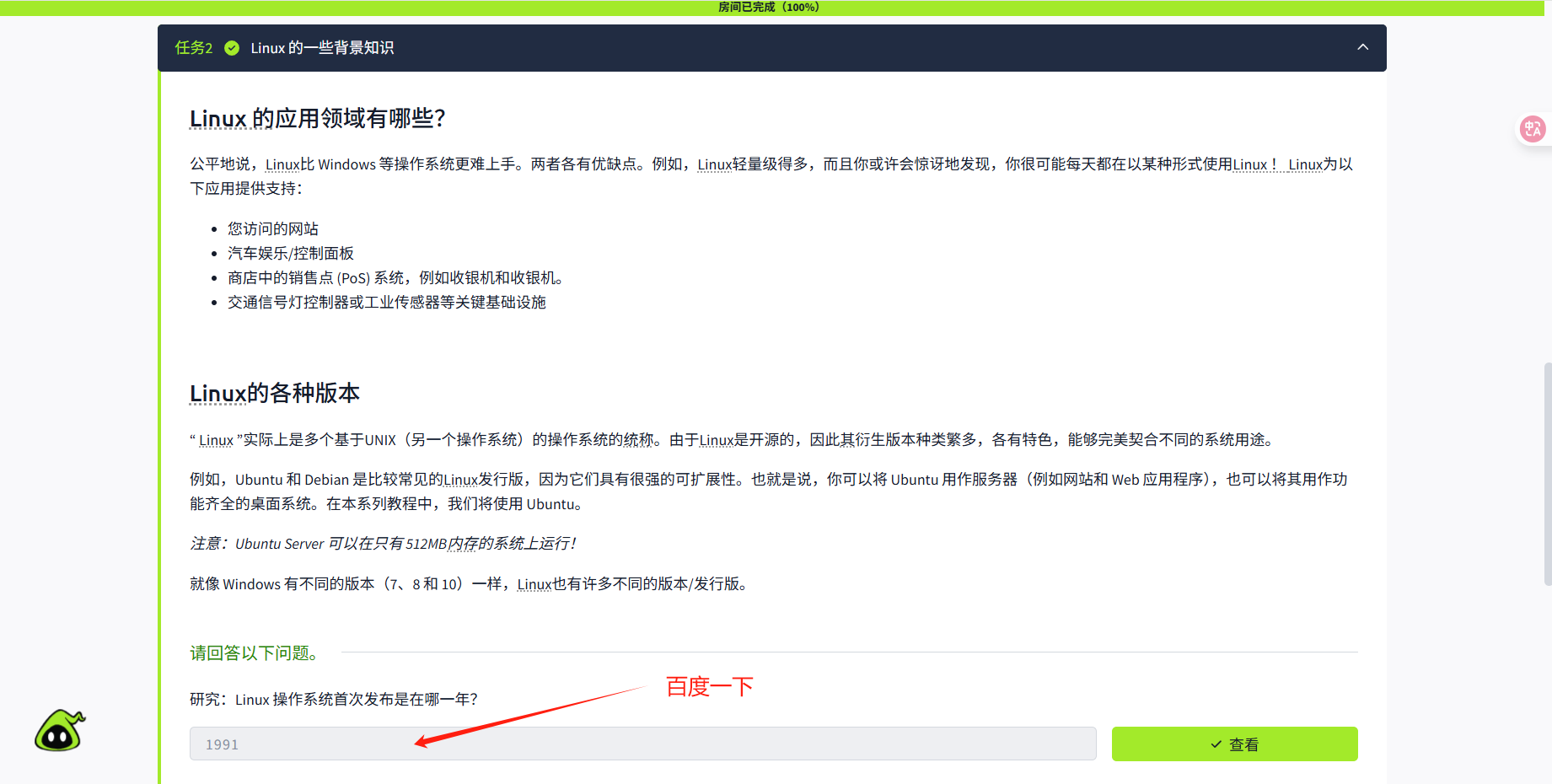Click the italic note about Ubuntu Server 512MB

coord(384,544)
